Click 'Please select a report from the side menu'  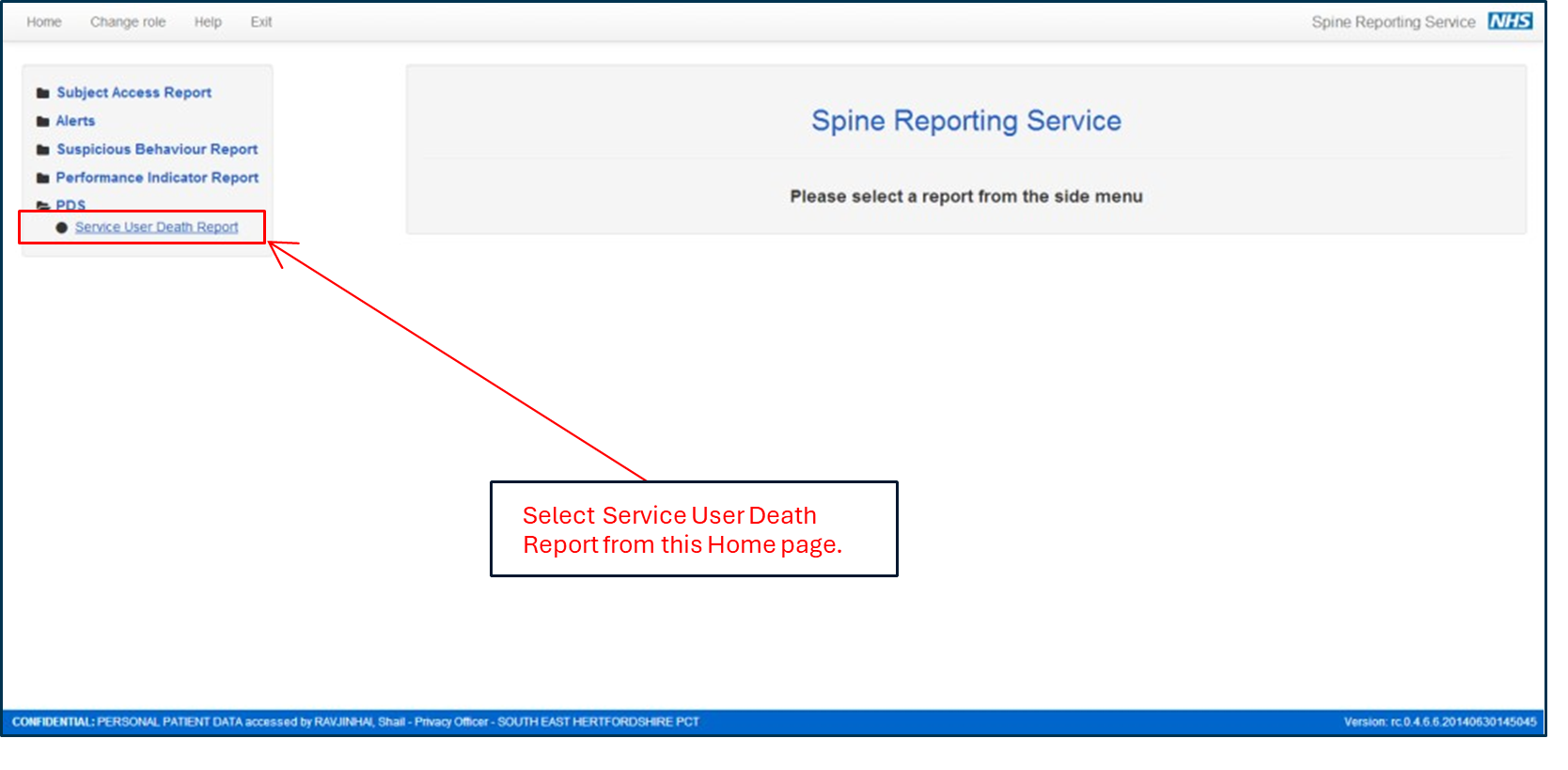point(966,196)
